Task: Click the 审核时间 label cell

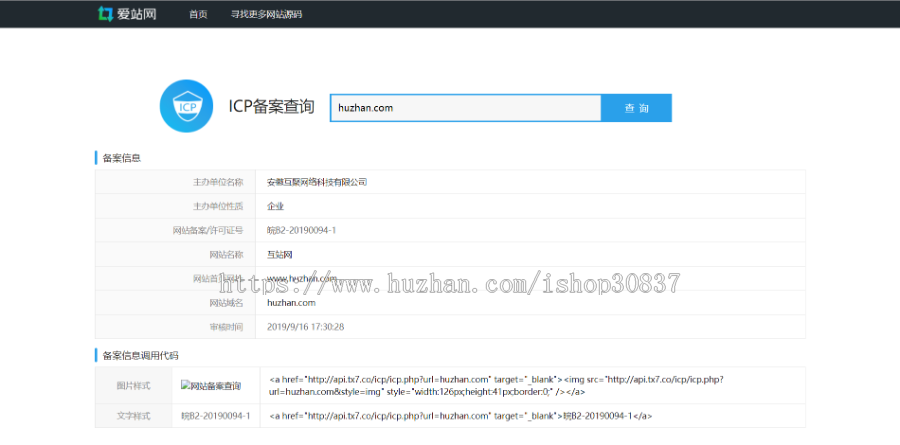Action: 175,327
